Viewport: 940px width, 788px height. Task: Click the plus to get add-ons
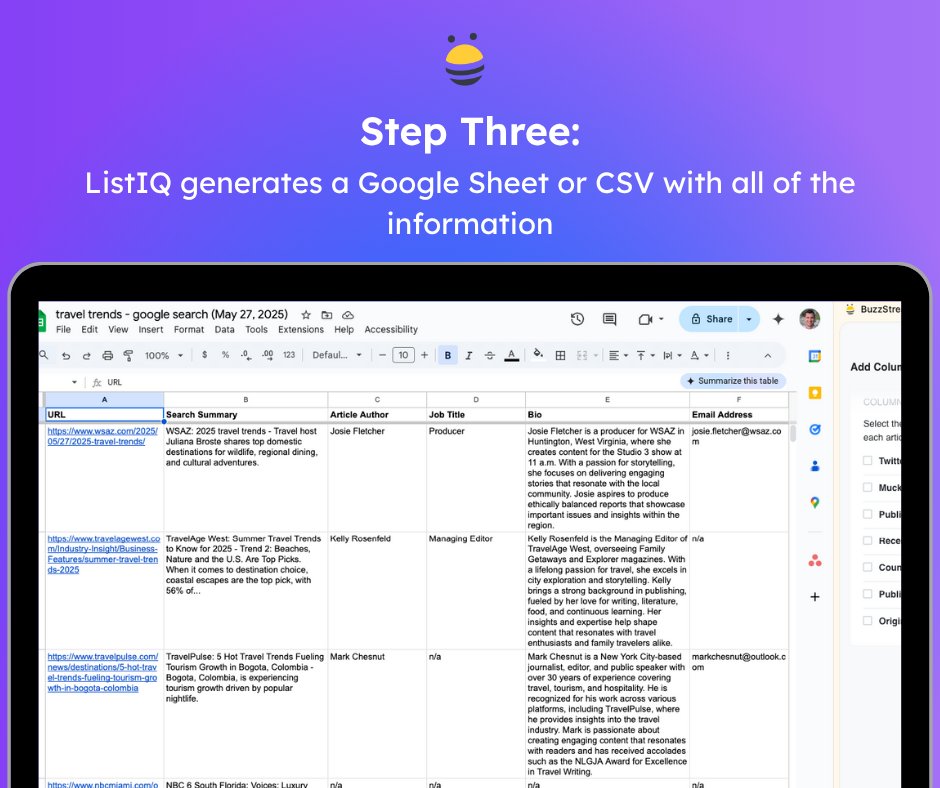(x=815, y=597)
